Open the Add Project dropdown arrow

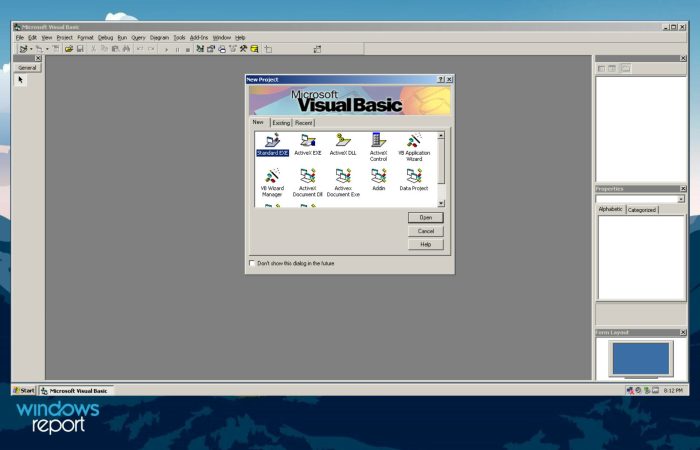point(31,49)
